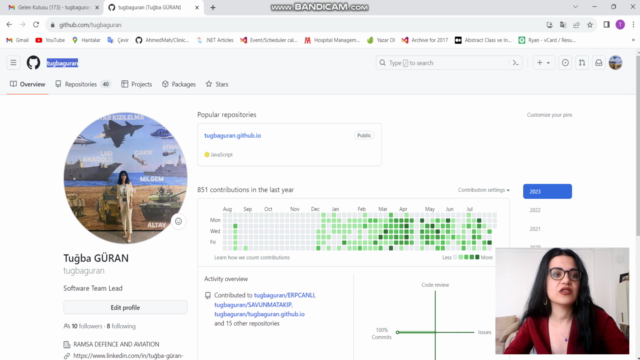Open the Çevir translate bookmark

pos(118,40)
